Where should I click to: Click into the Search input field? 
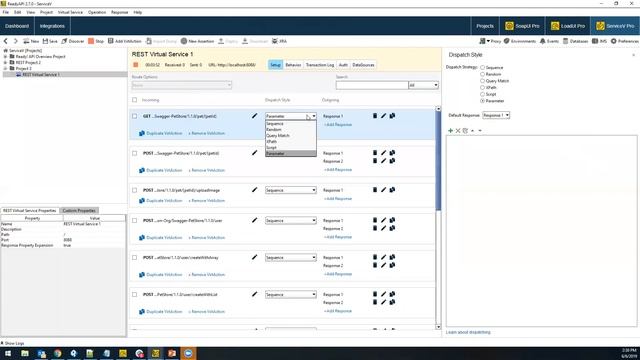[372, 85]
